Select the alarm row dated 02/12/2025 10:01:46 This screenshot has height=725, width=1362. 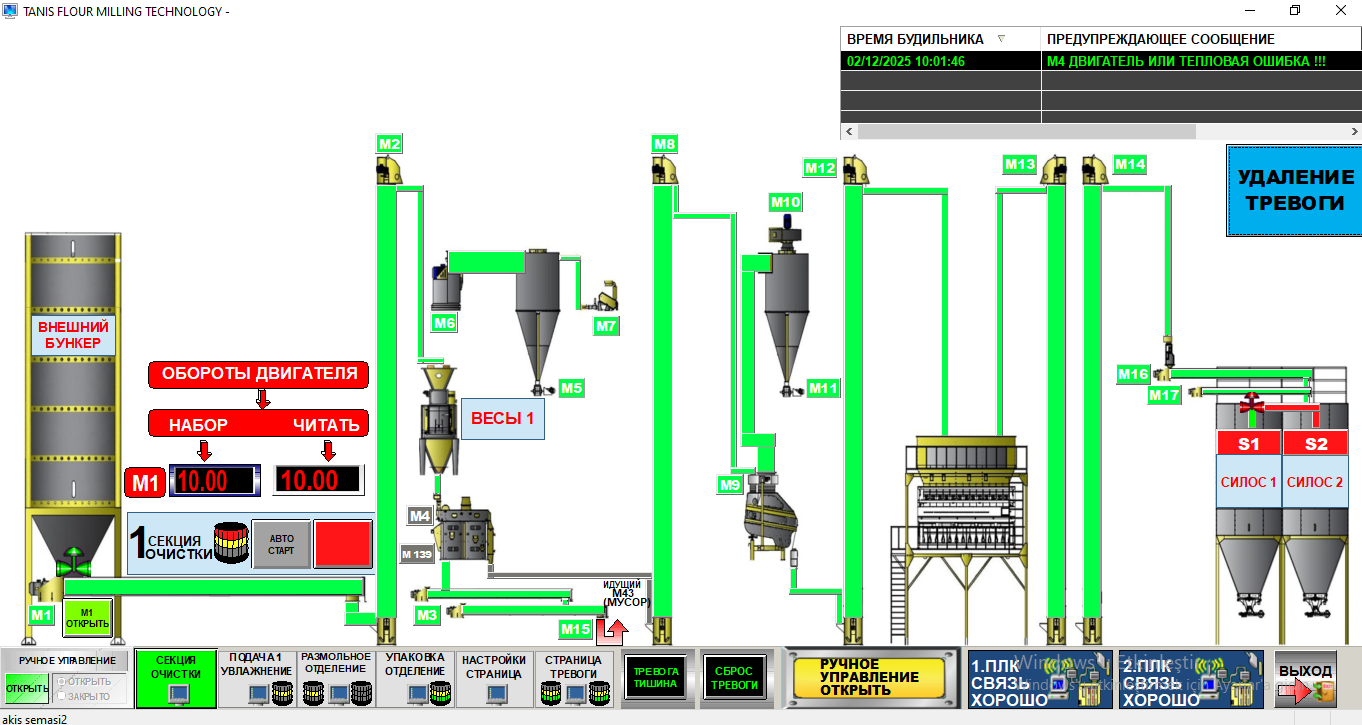(x=1101, y=61)
